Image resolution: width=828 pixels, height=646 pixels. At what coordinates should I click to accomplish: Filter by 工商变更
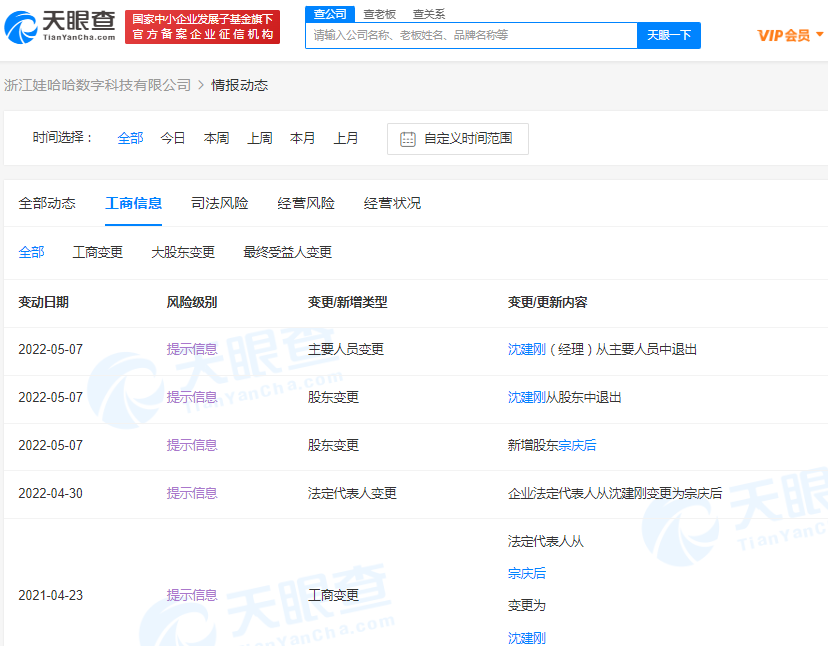click(98, 252)
